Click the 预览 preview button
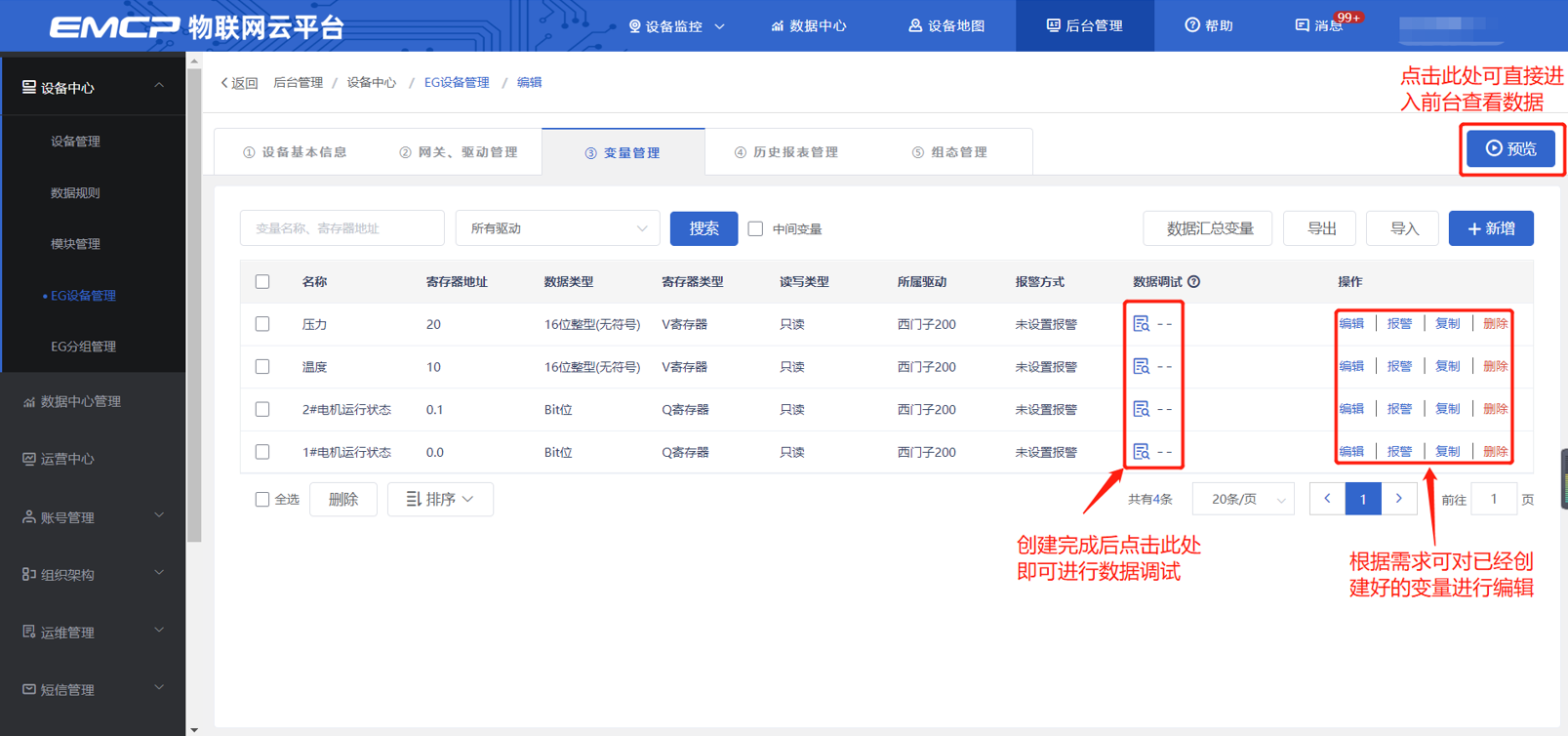Viewport: 1568px width, 736px height. coord(1510,148)
